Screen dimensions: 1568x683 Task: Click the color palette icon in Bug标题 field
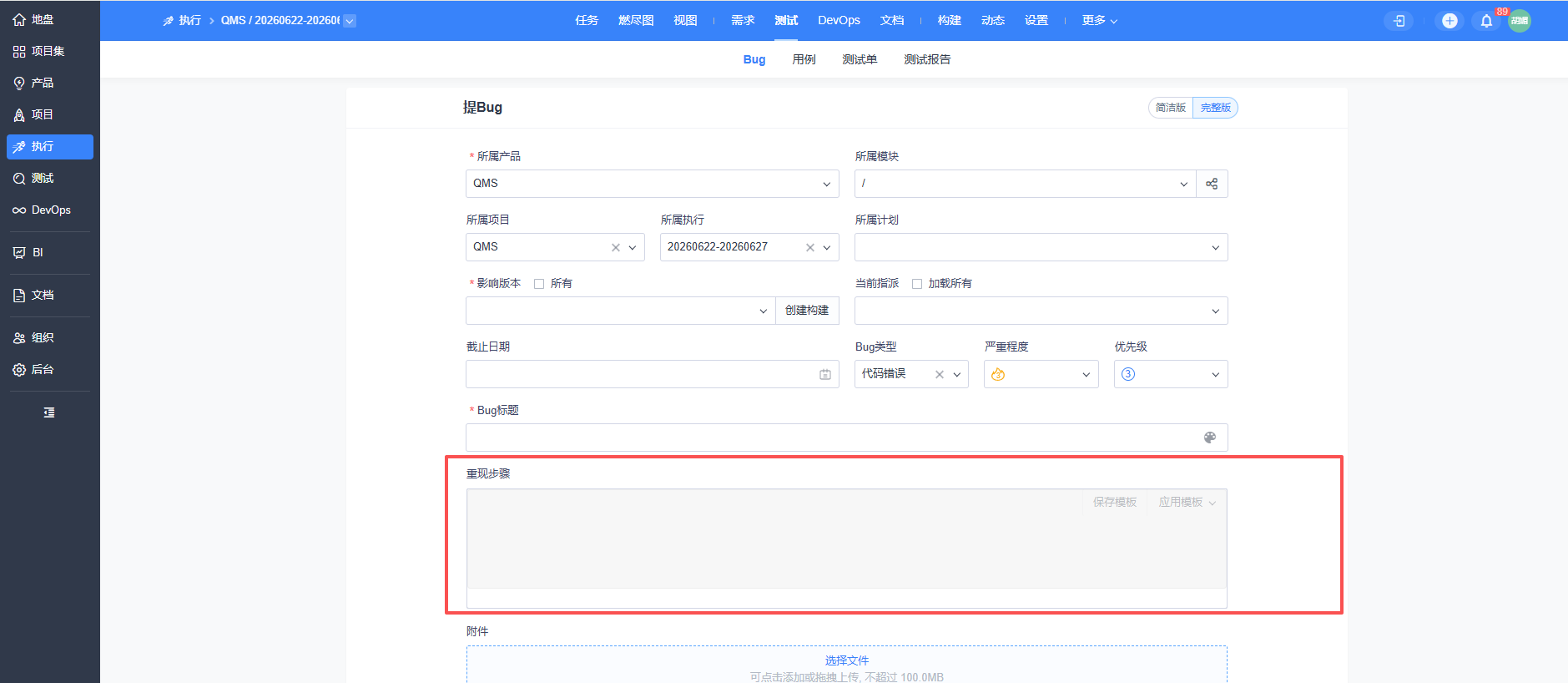pyautogui.click(x=1210, y=438)
